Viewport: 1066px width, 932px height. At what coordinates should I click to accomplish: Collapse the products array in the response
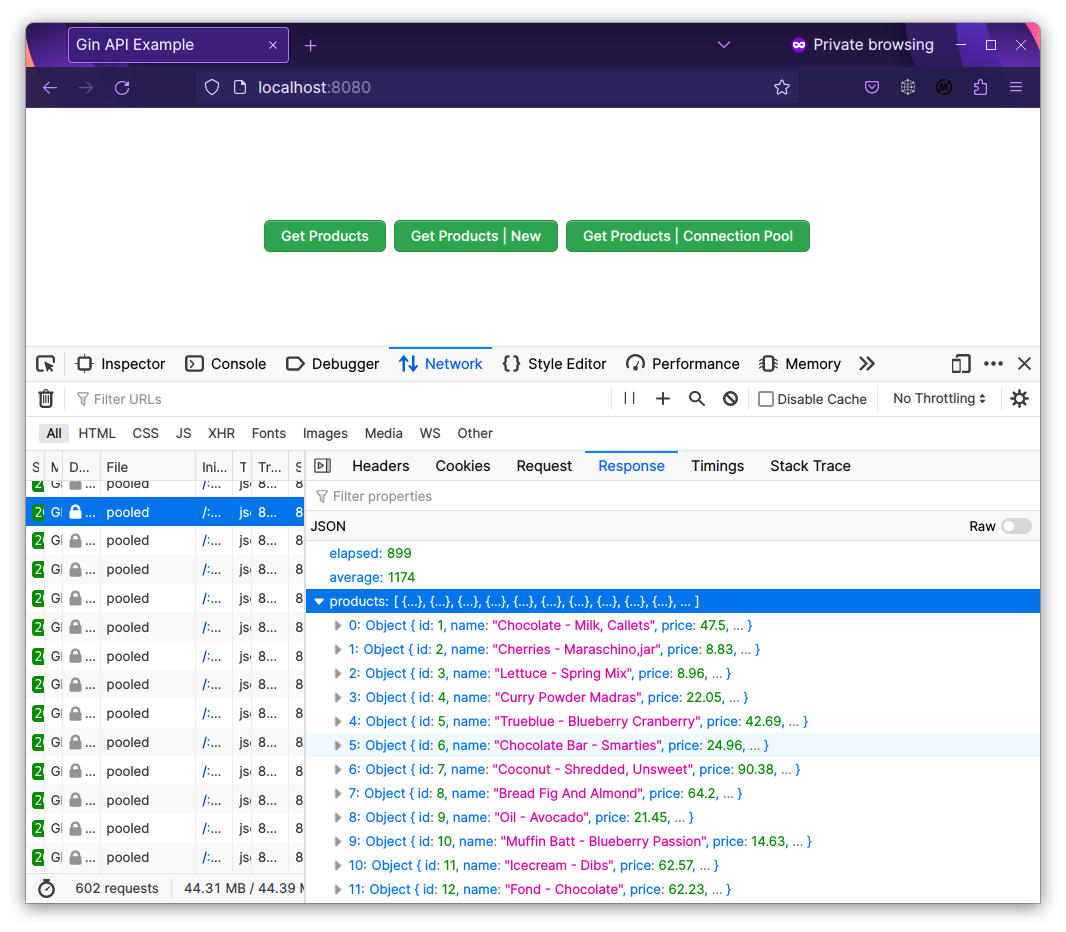(319, 601)
